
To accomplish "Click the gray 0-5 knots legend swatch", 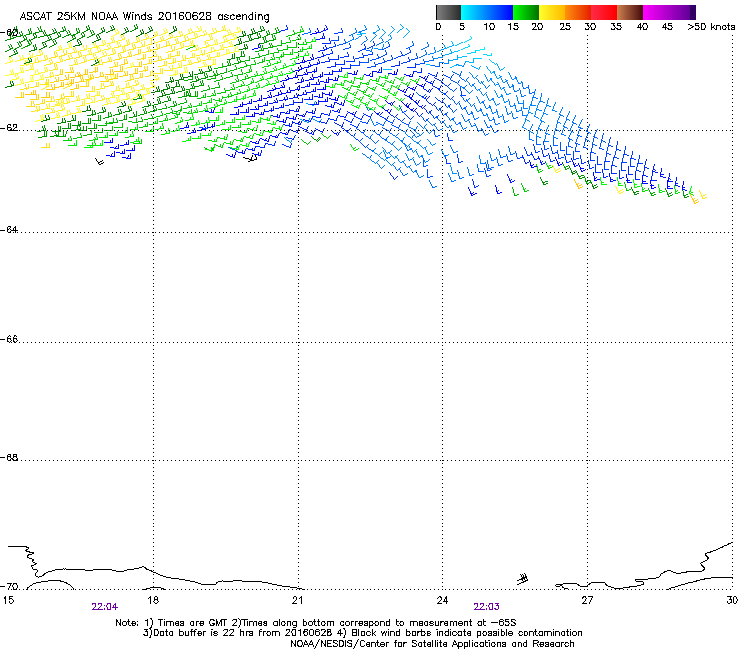I will (448, 12).
